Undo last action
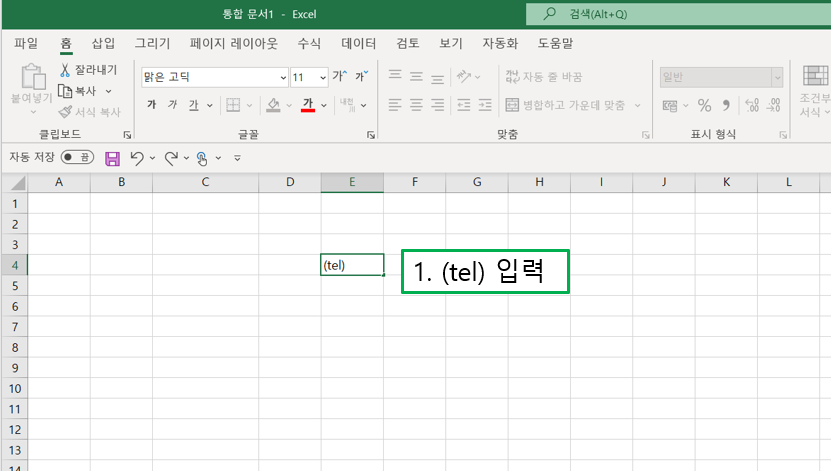 [x=137, y=158]
